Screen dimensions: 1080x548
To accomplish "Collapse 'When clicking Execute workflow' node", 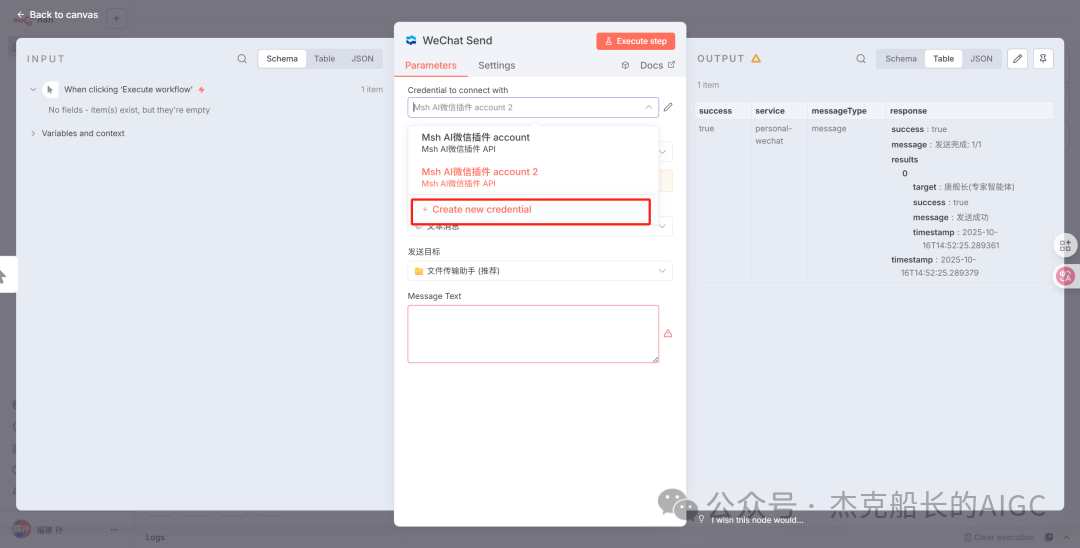I will tap(32, 89).
